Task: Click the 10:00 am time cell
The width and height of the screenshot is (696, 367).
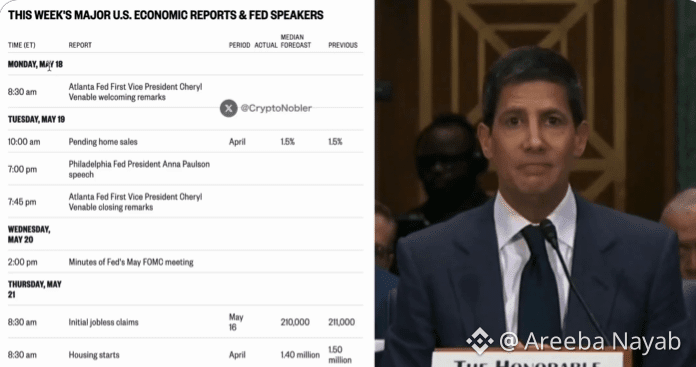Action: [24, 142]
